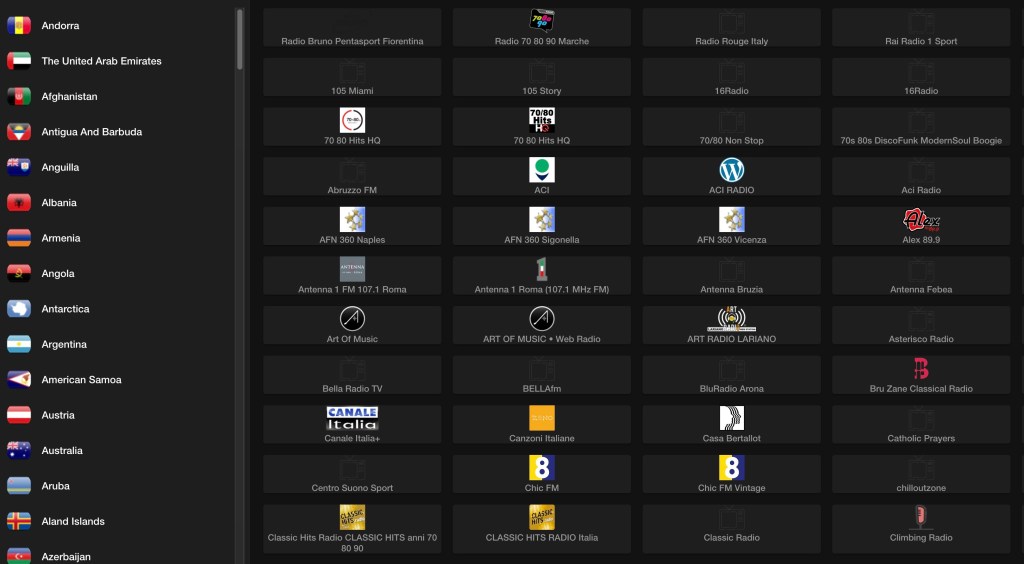Open the Alex 89.9 station logo
The width and height of the screenshot is (1024, 564).
pos(921,220)
